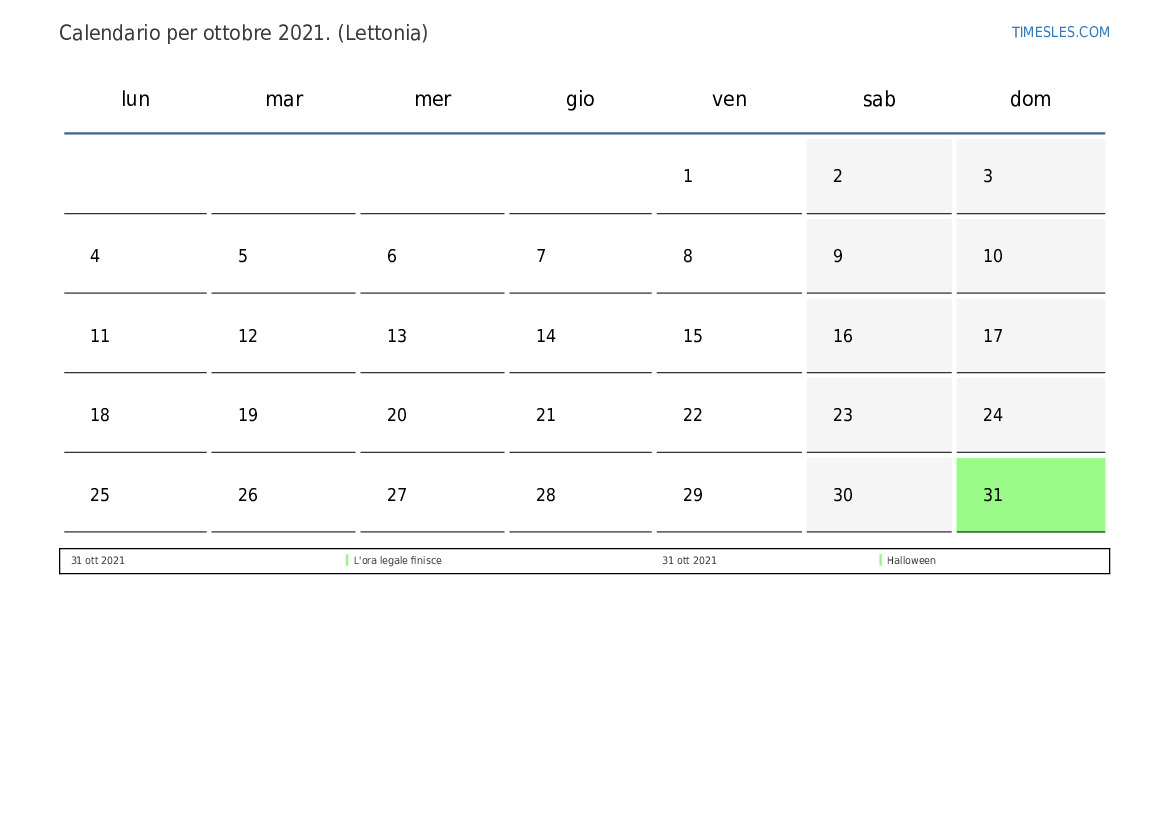This screenshot has width=1169, height=827.
Task: Select the highlighted day 31 cell
Action: (1030, 495)
